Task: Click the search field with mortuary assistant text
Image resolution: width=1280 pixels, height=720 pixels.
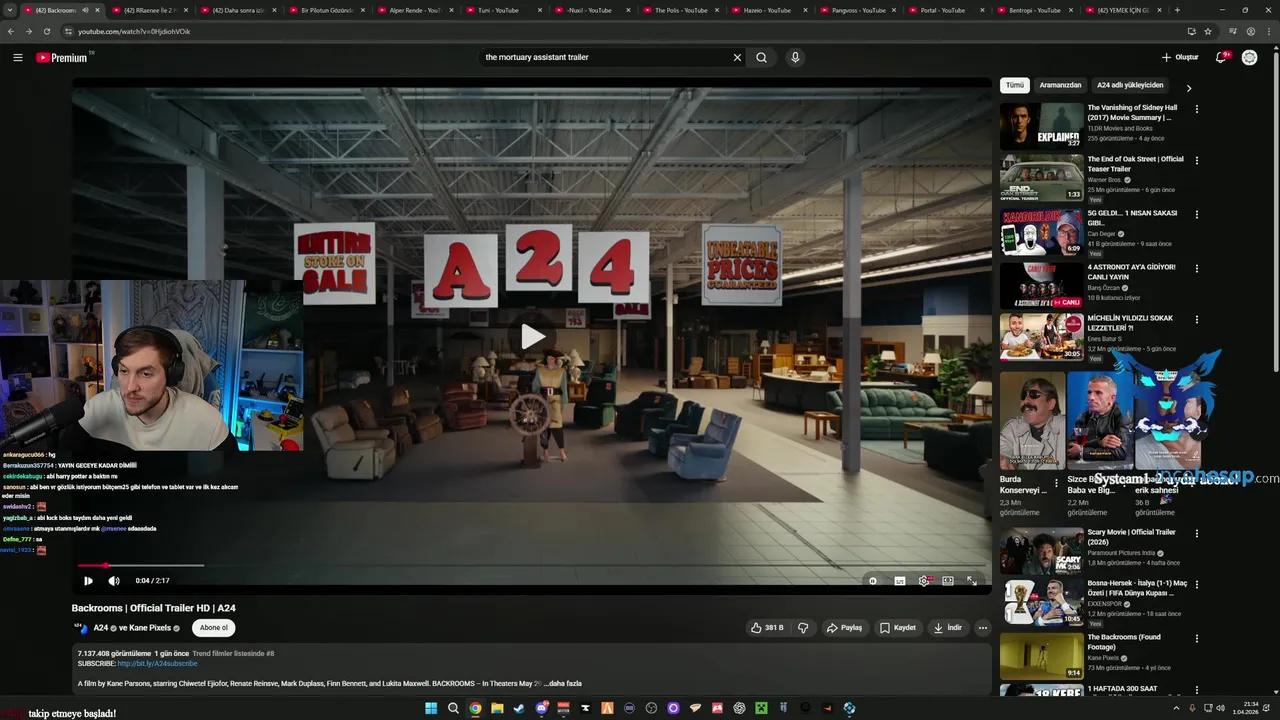Action: tap(605, 57)
